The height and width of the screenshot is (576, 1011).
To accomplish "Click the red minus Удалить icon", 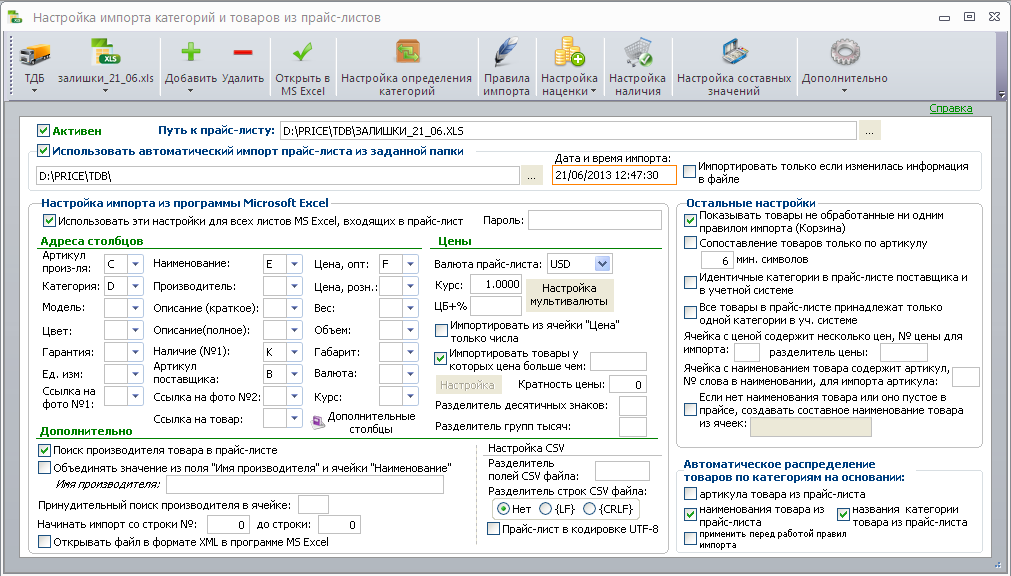I will [x=242, y=52].
